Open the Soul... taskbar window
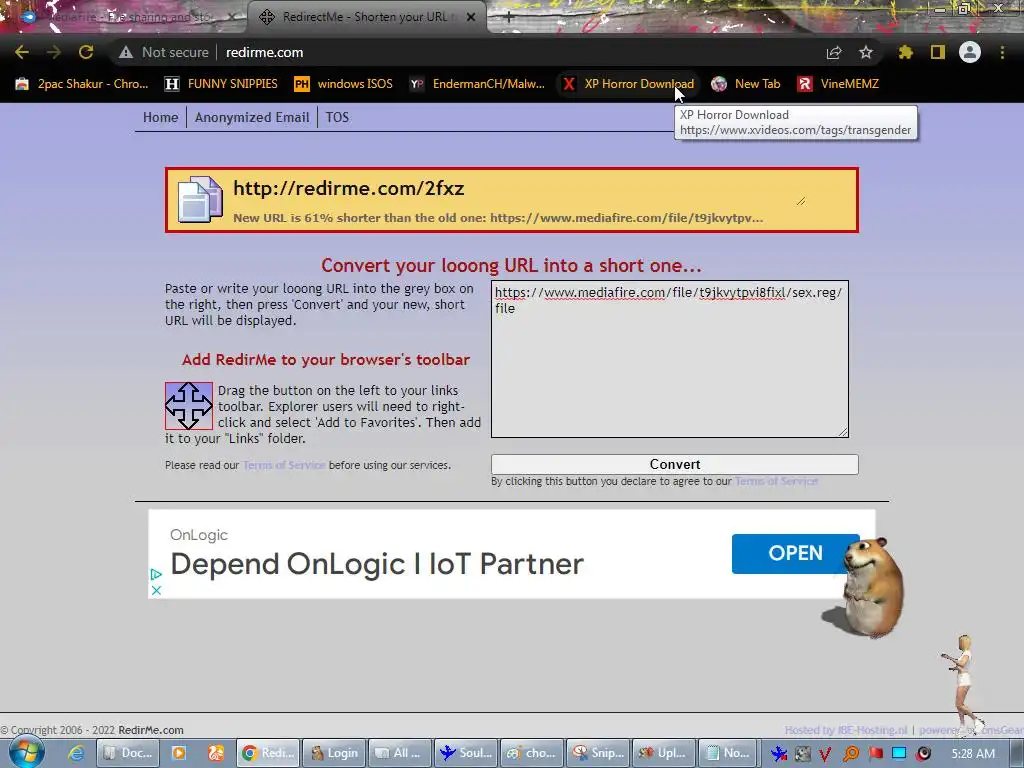The image size is (1024, 768). click(466, 753)
